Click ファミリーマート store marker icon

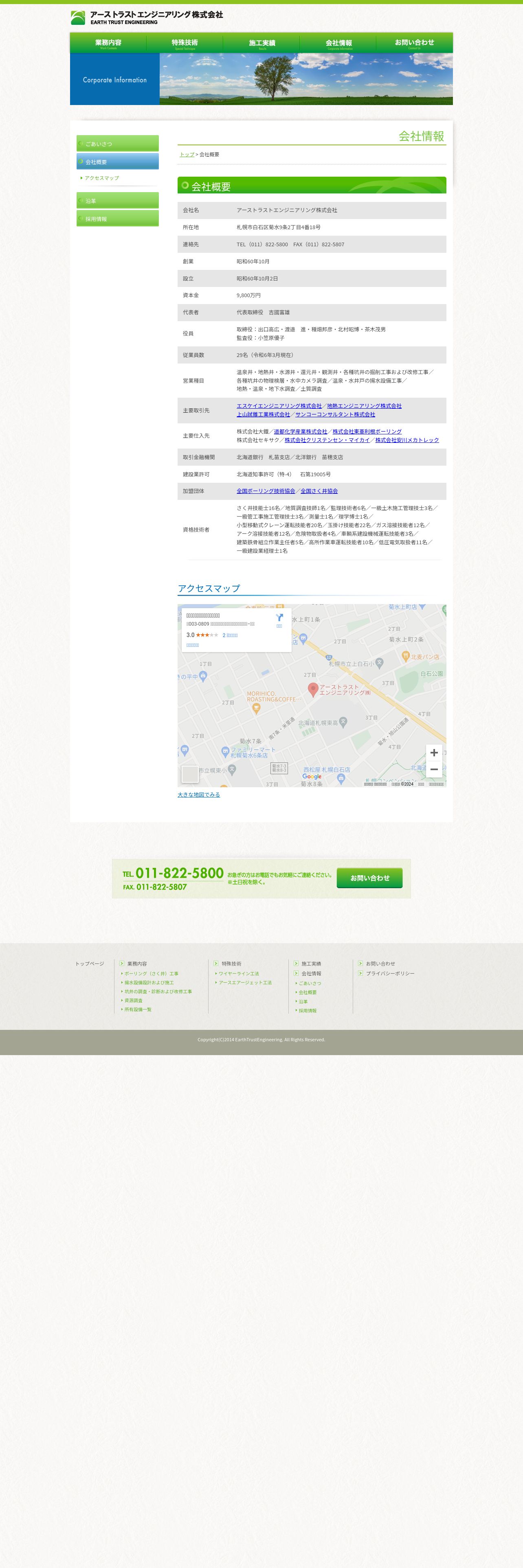[225, 752]
